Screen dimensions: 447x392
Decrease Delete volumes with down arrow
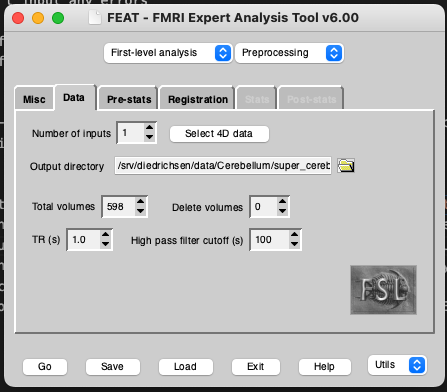[283, 211]
